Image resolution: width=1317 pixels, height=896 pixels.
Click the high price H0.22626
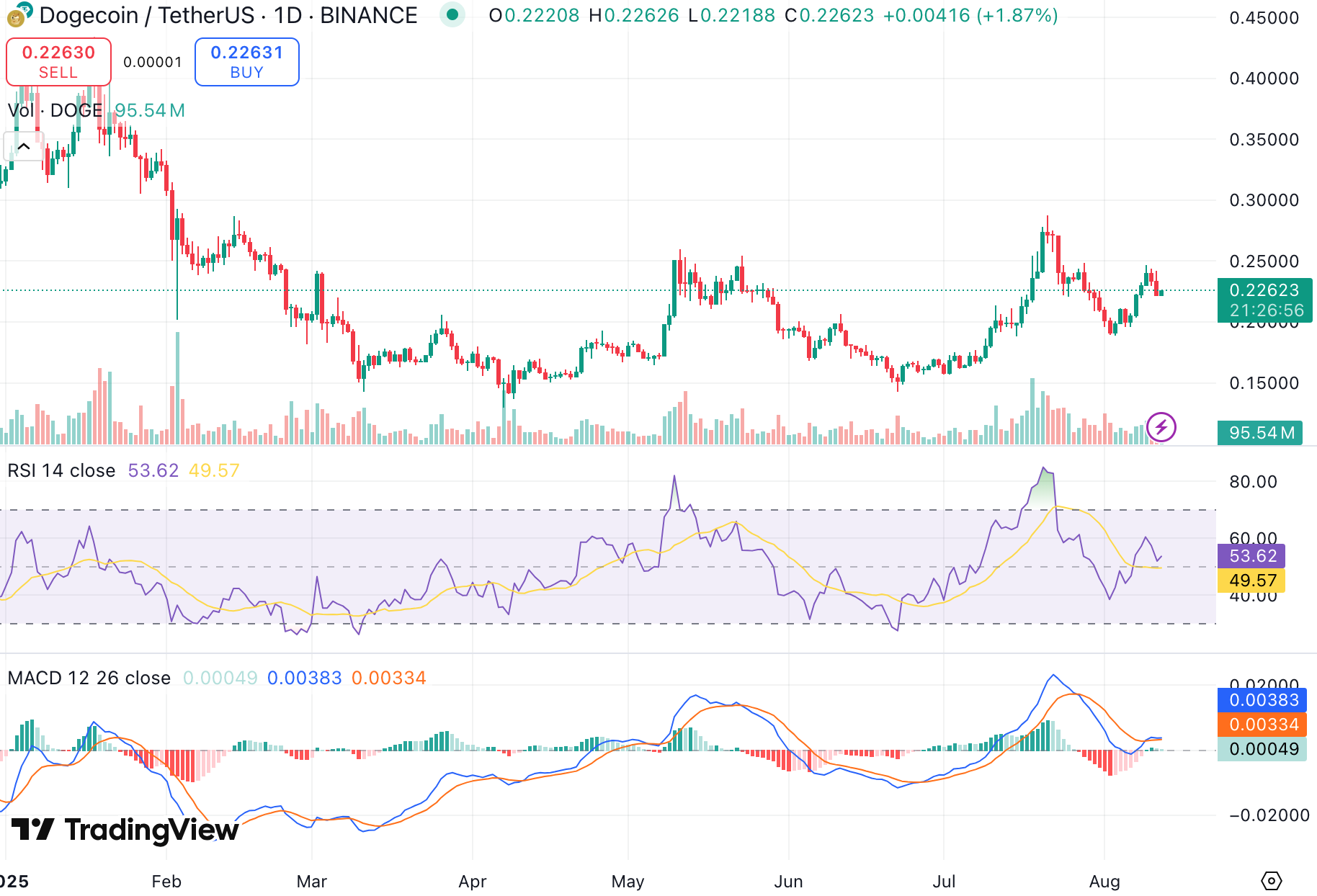click(634, 15)
